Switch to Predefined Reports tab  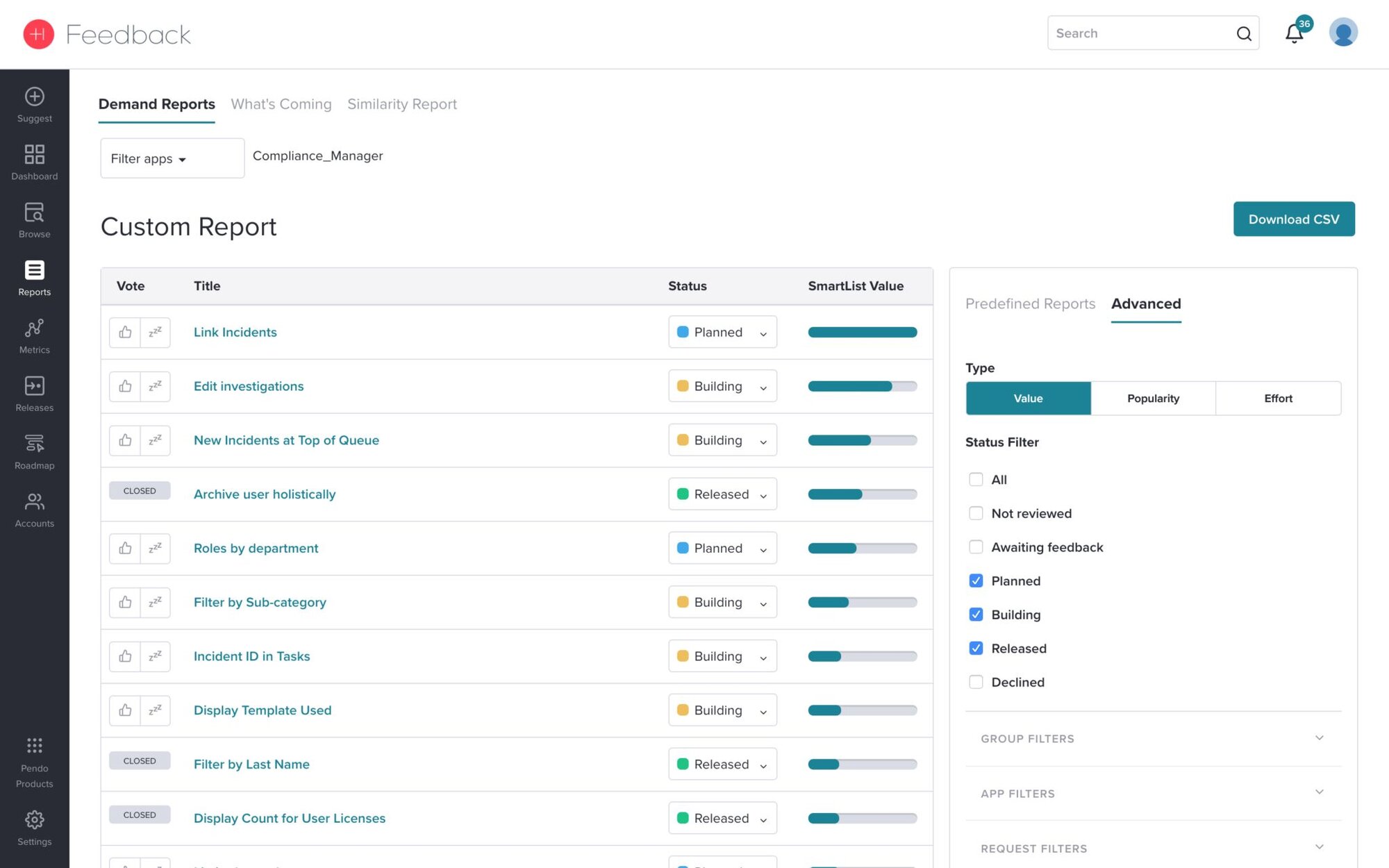click(1030, 303)
